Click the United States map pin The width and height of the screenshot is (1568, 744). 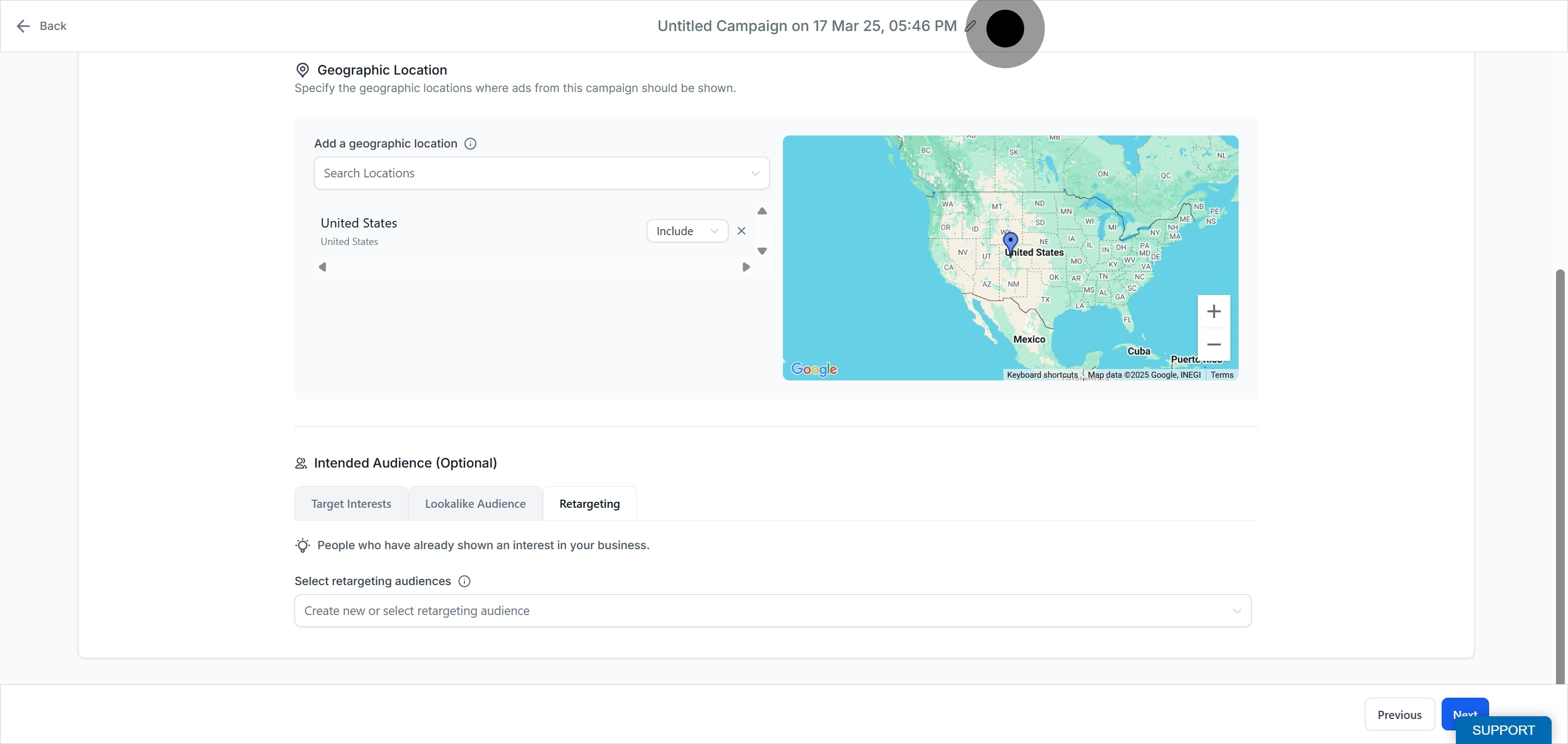[x=1010, y=242]
